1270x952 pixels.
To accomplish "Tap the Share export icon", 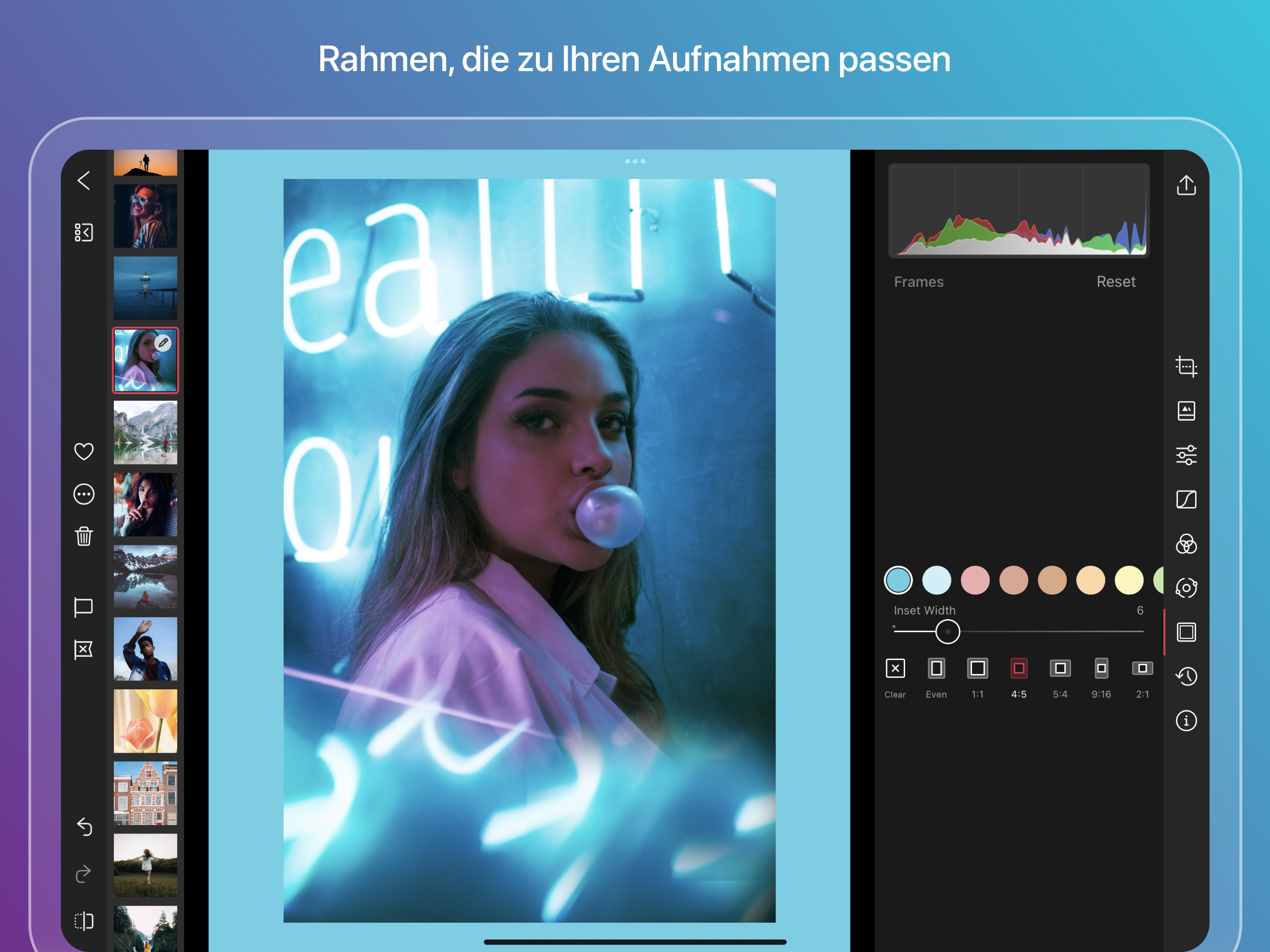I will (1186, 185).
